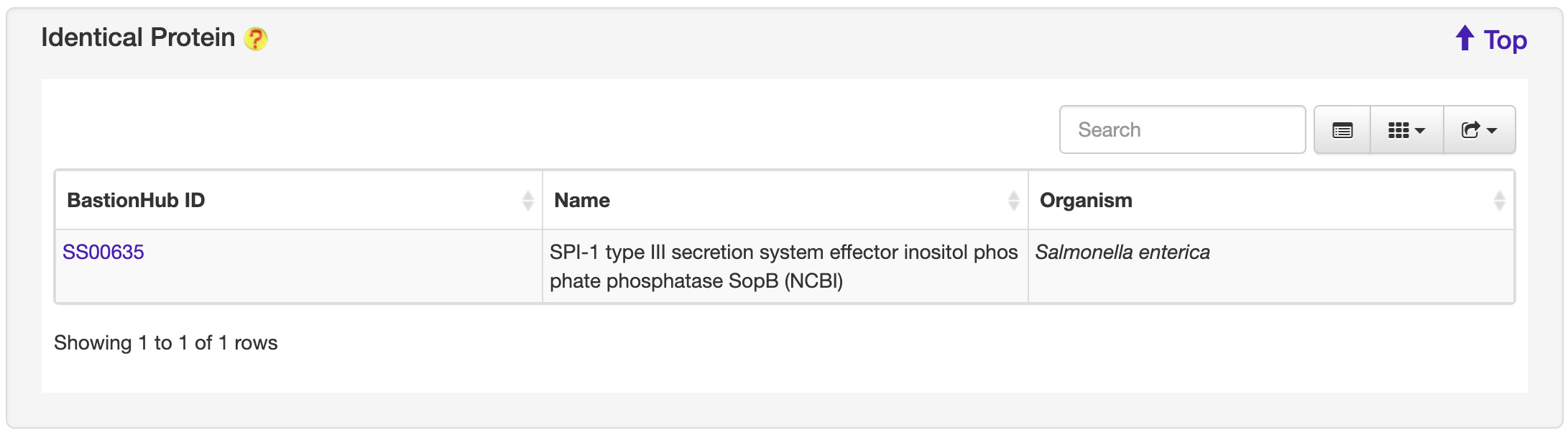
Task: Click the sort arrows in Organism column
Action: point(1499,201)
